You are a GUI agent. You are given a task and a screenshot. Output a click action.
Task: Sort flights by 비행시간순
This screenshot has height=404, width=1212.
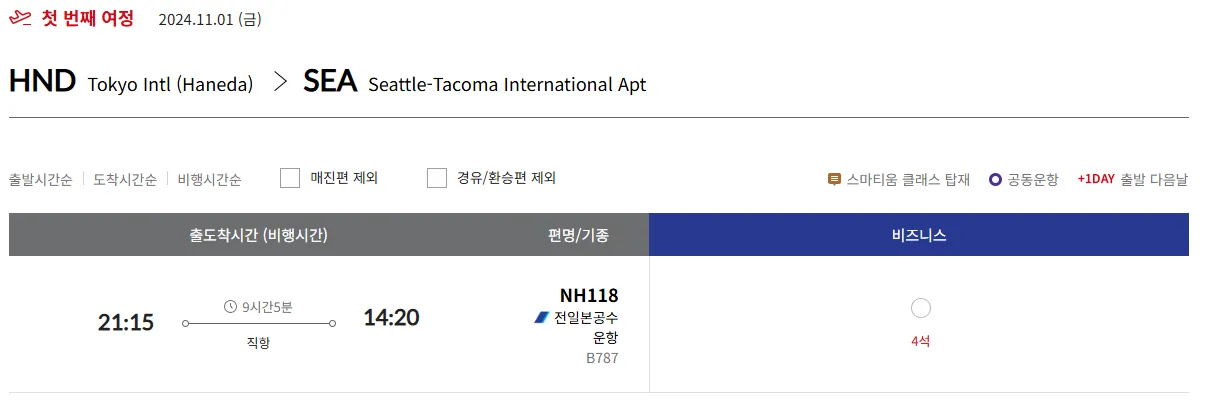(x=209, y=180)
